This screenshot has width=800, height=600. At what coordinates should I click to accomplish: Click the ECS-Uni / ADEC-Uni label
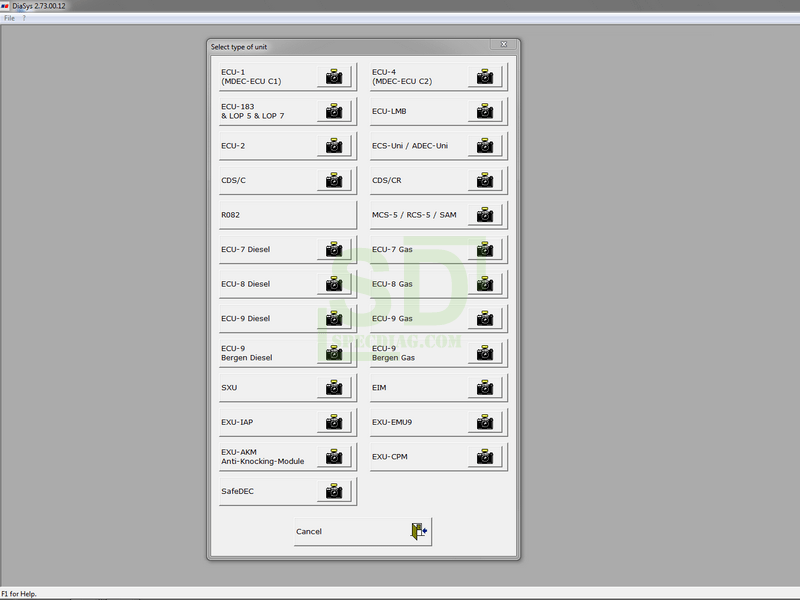410,146
